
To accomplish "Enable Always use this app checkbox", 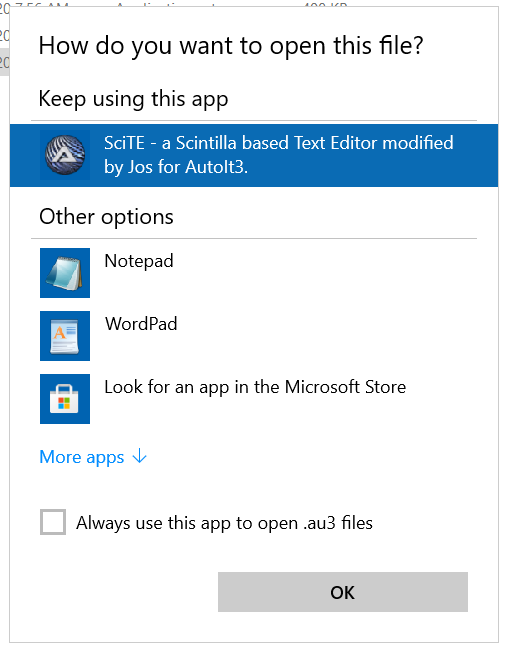I will [x=53, y=522].
